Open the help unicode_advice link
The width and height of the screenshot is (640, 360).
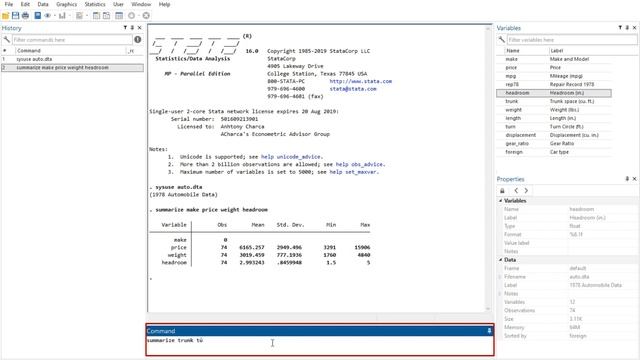click(291, 157)
